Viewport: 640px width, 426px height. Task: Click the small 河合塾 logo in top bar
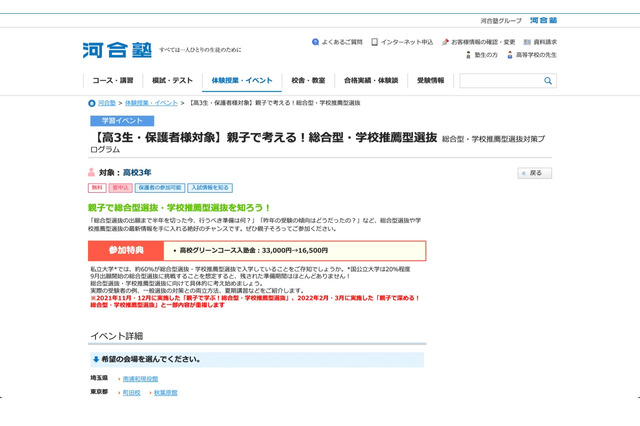(x=543, y=20)
